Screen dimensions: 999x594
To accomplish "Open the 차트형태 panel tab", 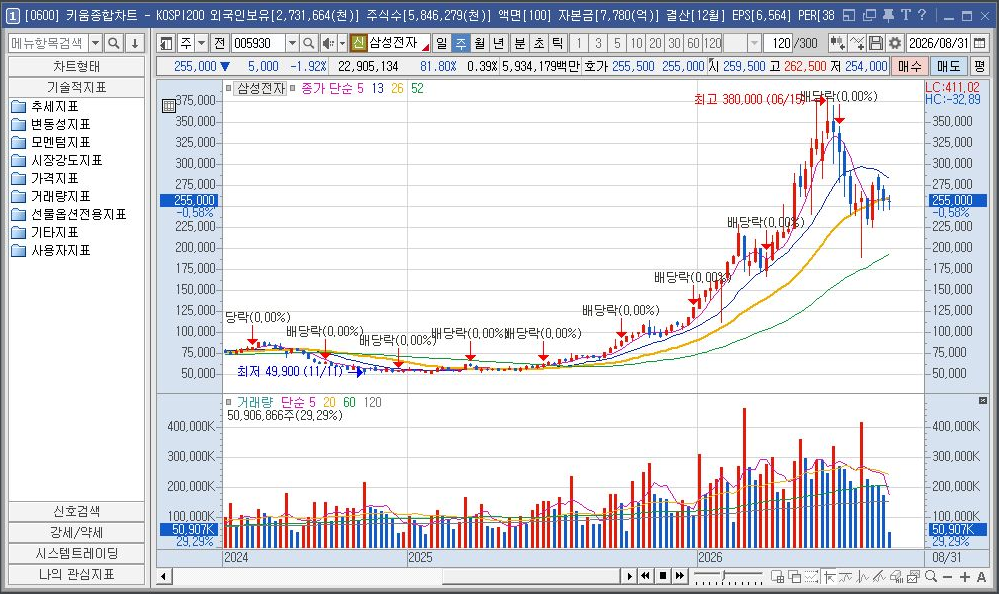I will click(76, 66).
